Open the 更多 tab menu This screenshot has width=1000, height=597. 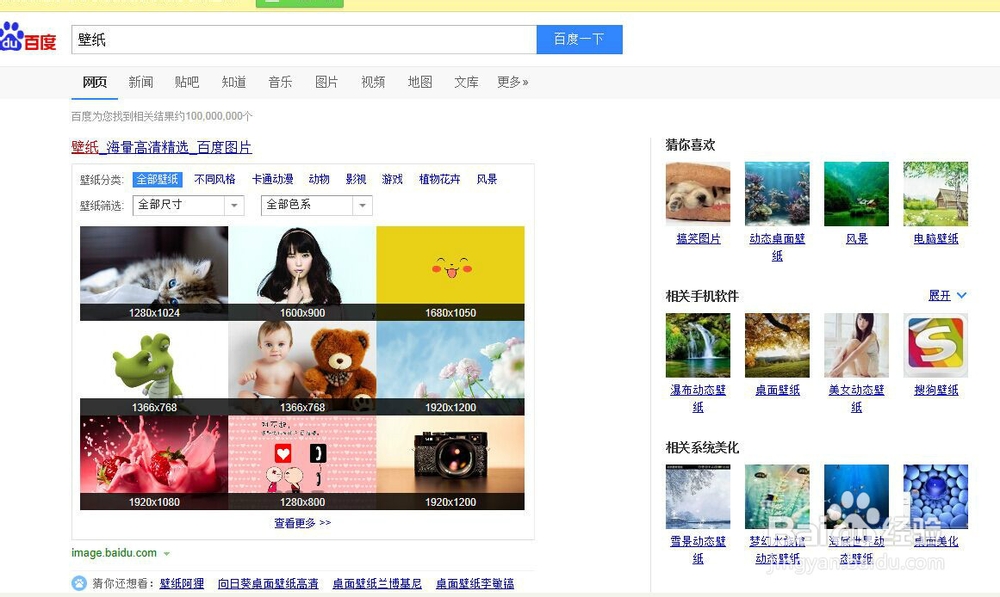coord(512,83)
